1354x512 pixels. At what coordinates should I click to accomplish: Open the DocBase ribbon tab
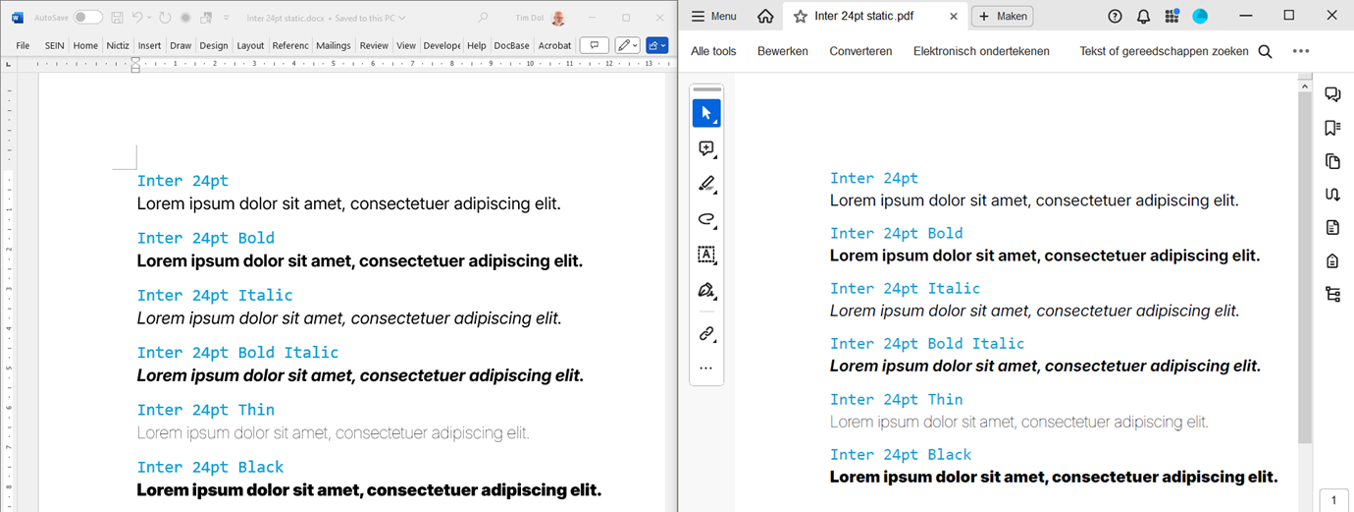tap(511, 45)
